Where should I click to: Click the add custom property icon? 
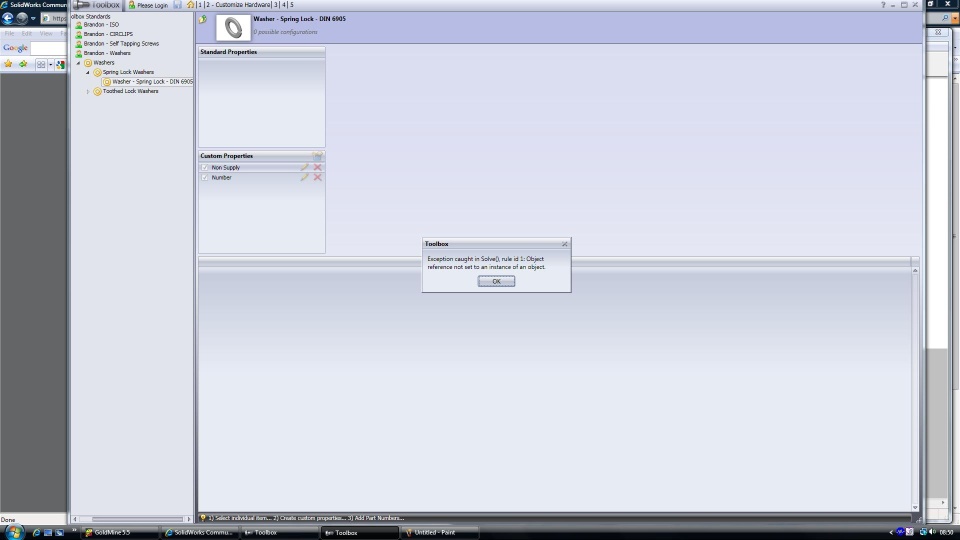tap(317, 156)
